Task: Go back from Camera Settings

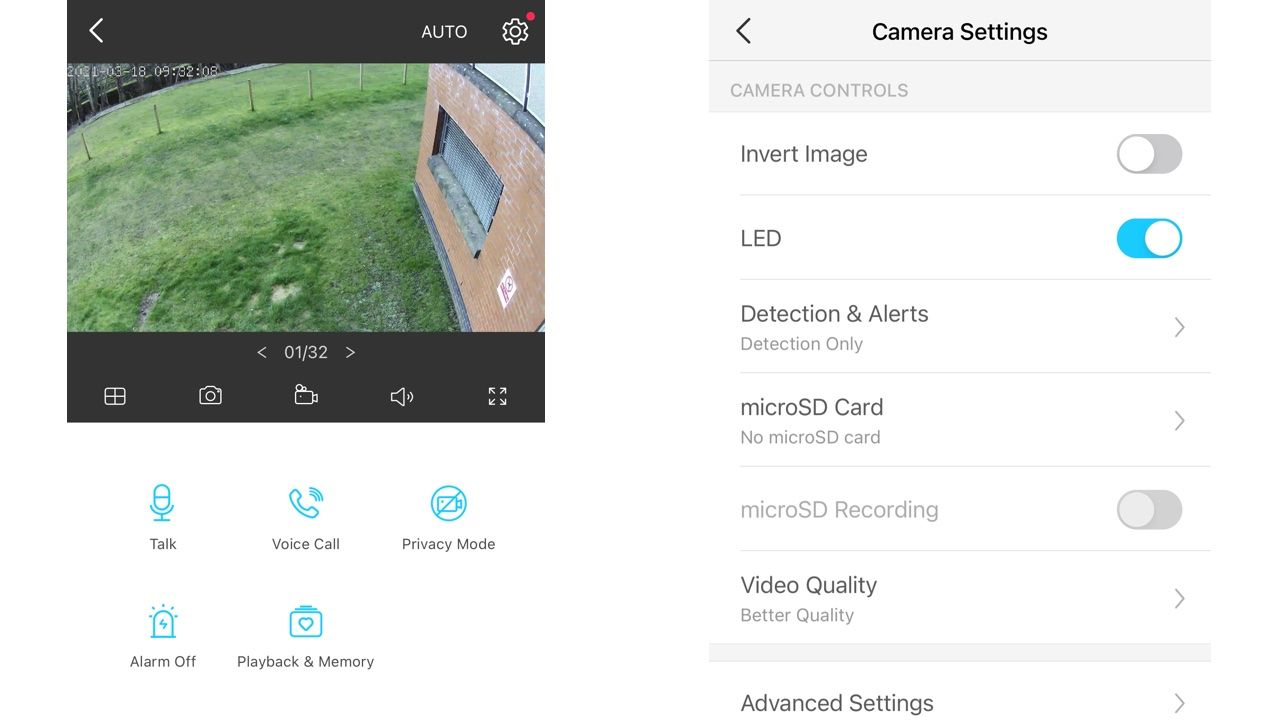Action: pyautogui.click(x=743, y=31)
